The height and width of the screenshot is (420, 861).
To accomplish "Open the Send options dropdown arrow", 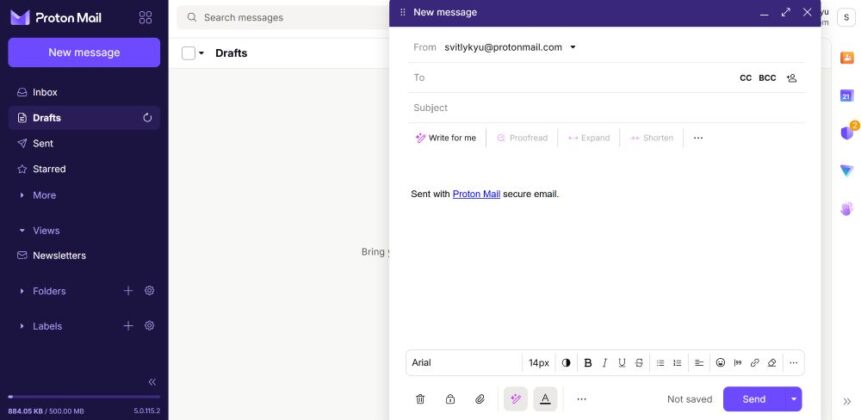I will (793, 399).
